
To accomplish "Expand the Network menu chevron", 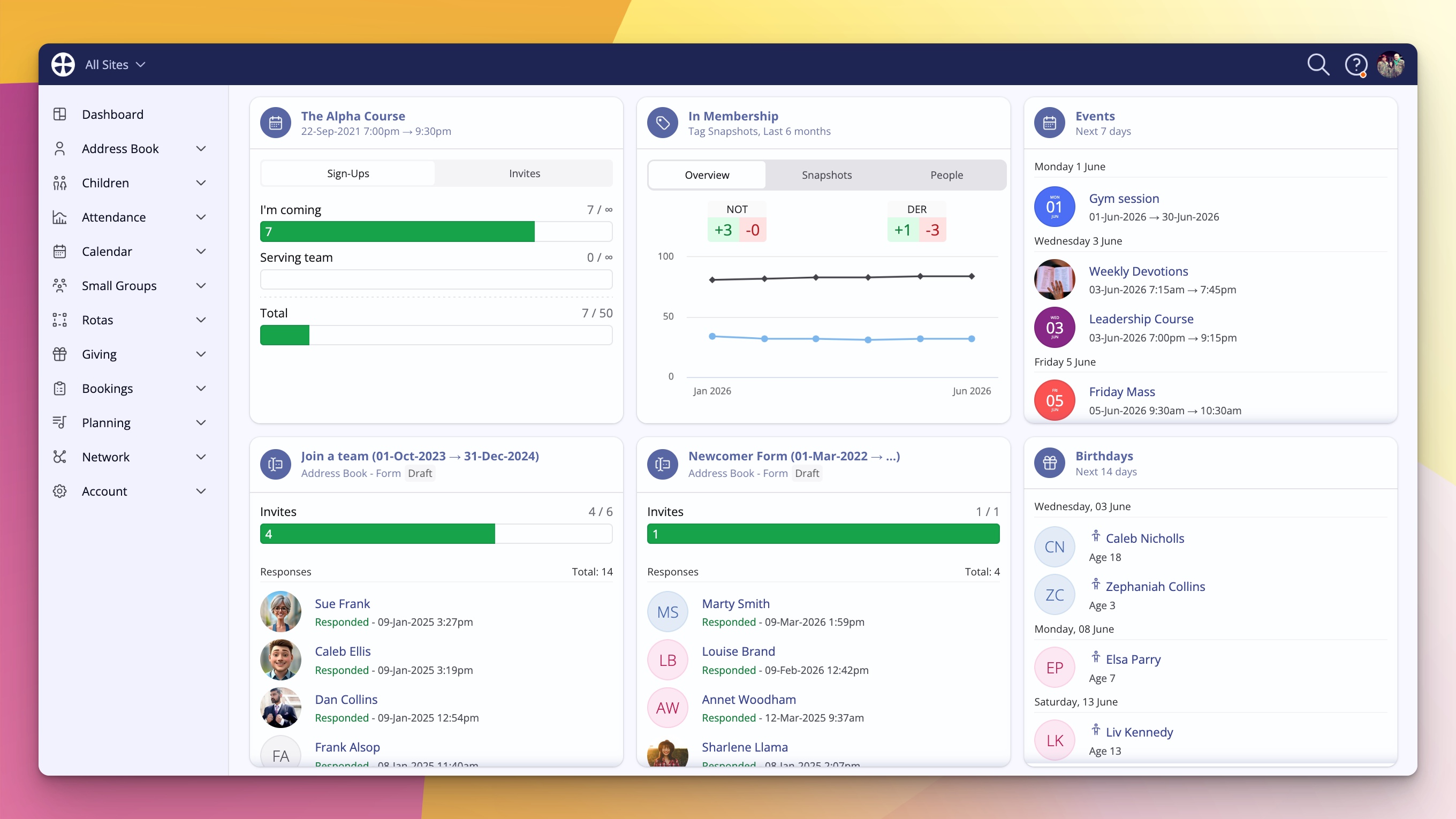I will (201, 457).
